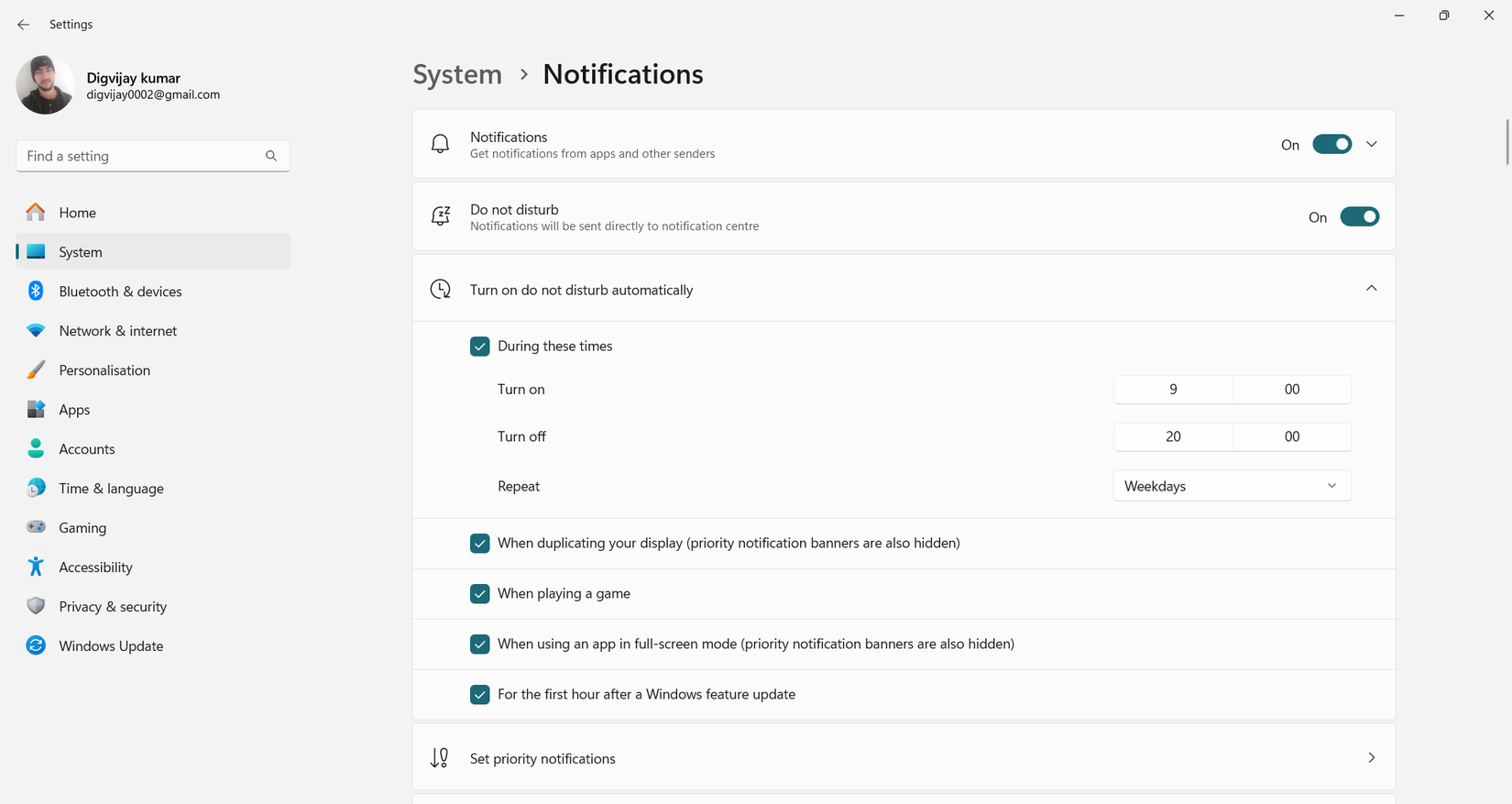Click the back arrow in Settings
This screenshot has width=1512, height=804.
coord(24,25)
